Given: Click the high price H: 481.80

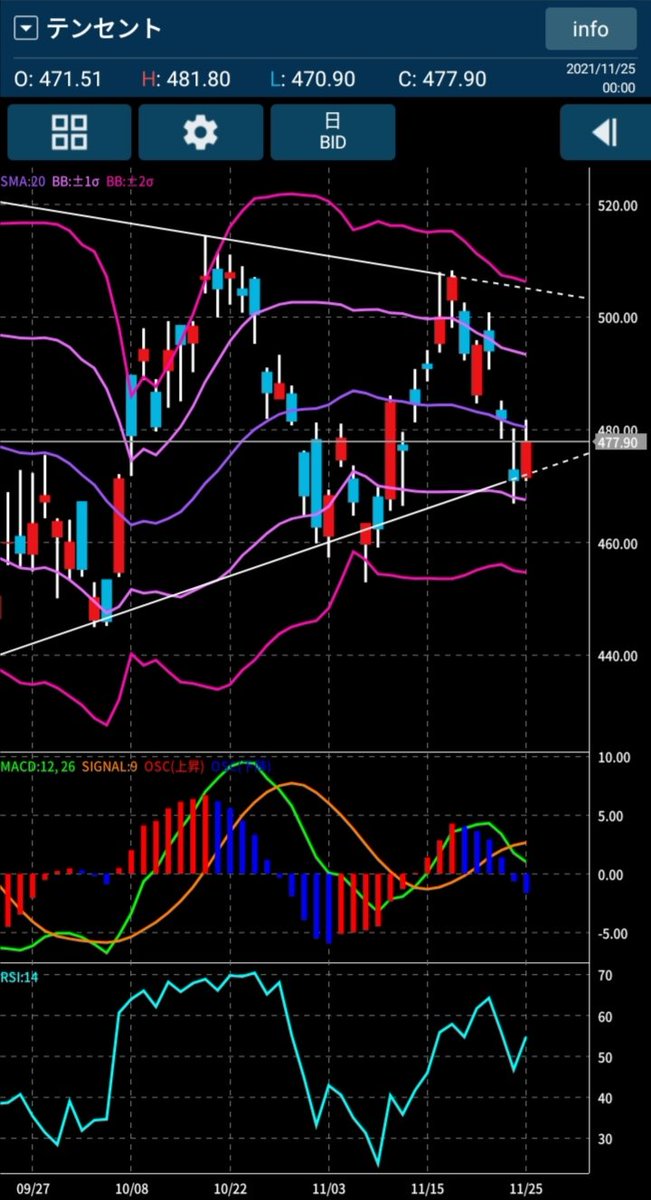Looking at the screenshot, I should (x=186, y=79).
